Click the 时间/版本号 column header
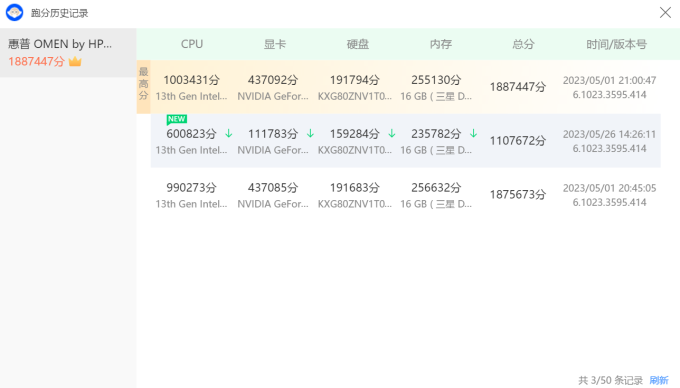 (x=616, y=44)
